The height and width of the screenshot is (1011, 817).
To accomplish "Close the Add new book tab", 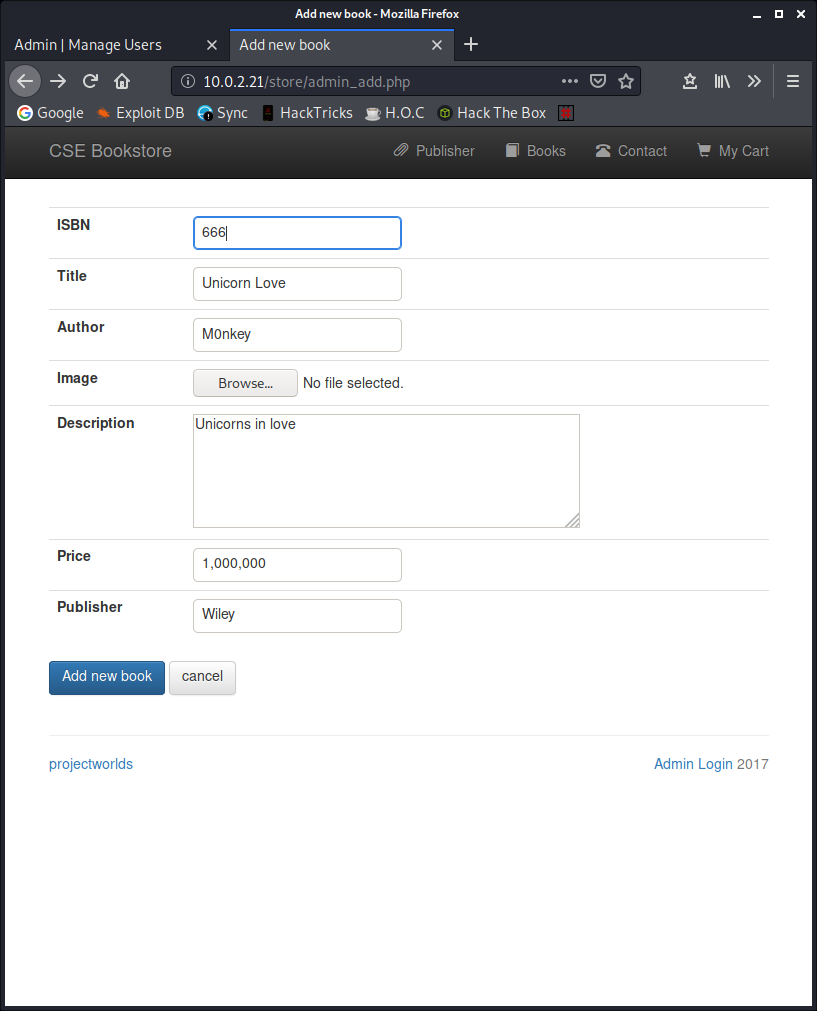I will pos(437,45).
